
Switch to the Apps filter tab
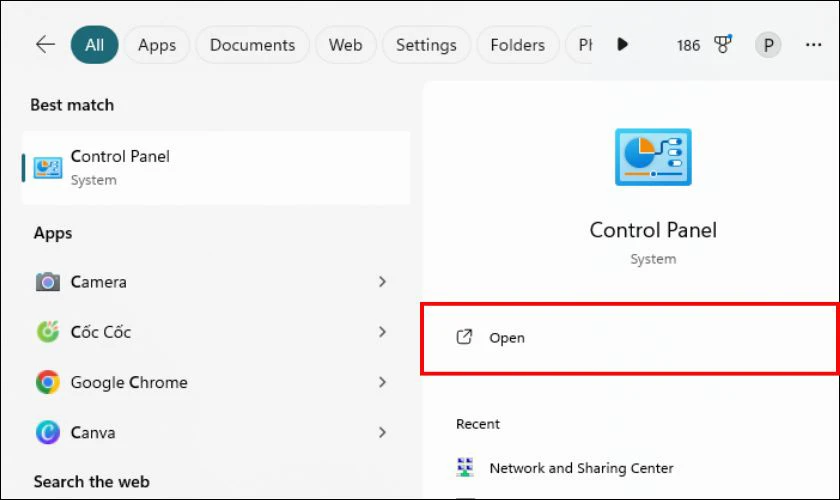pyautogui.click(x=157, y=45)
